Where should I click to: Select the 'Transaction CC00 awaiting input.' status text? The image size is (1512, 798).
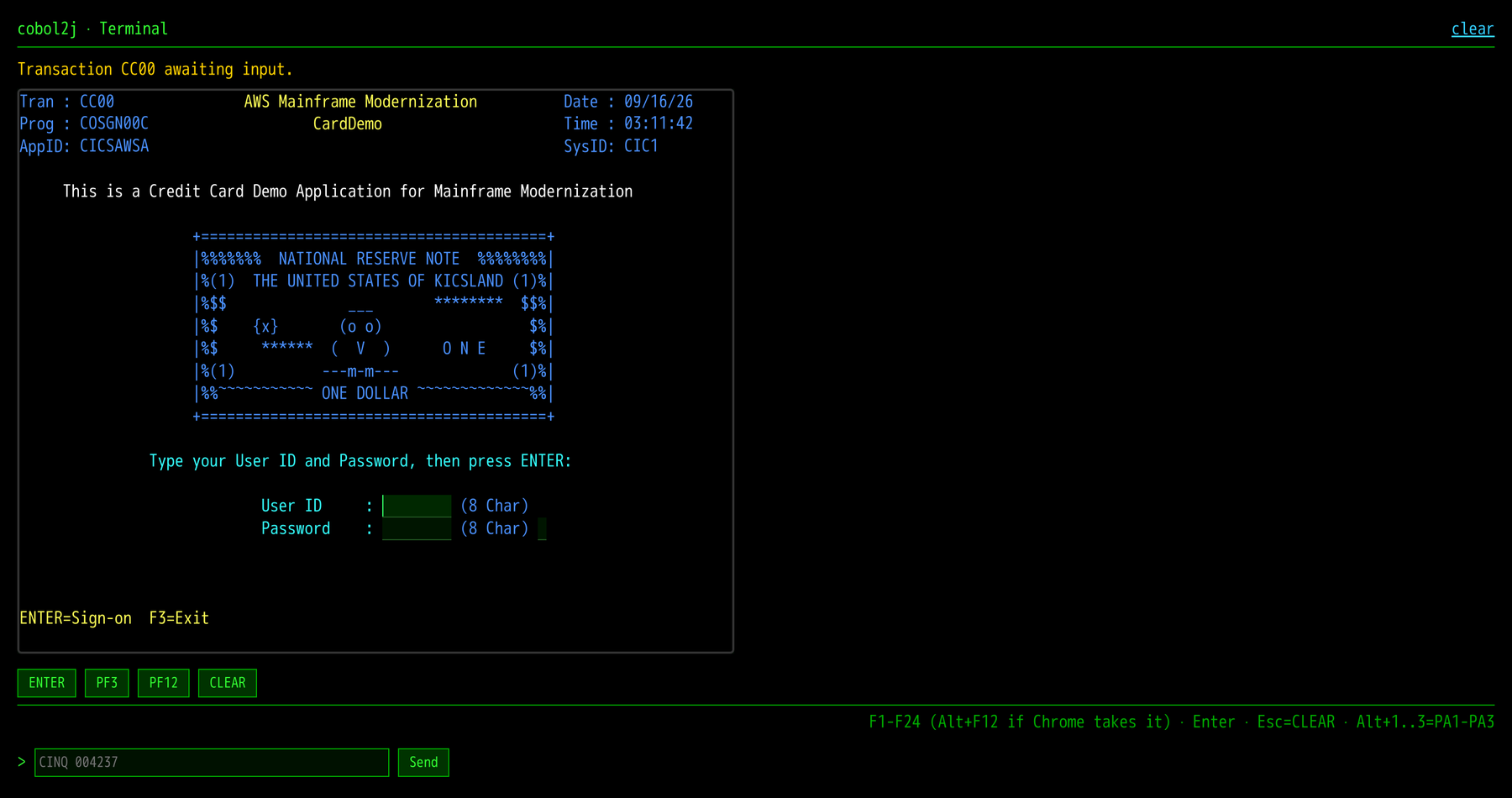[x=155, y=69]
